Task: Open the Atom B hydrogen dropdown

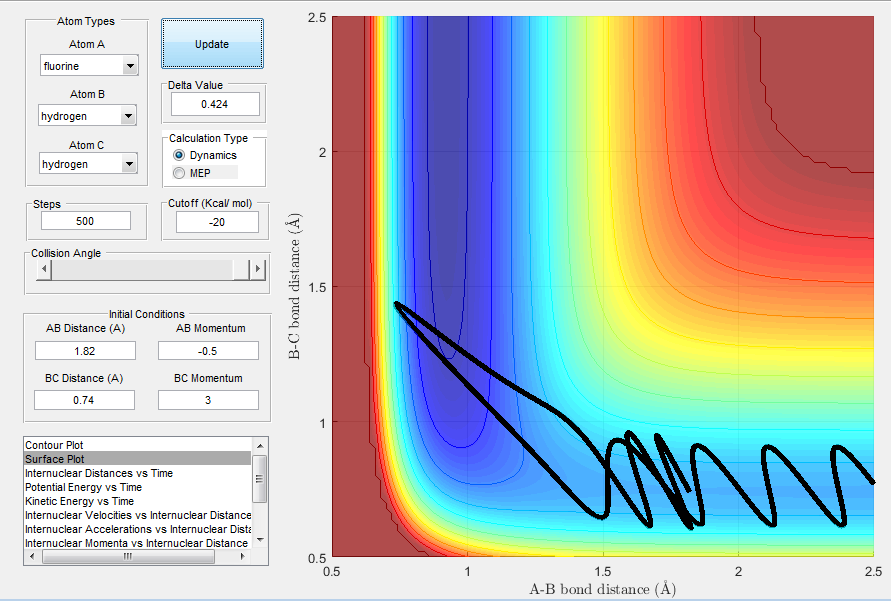Action: coord(87,116)
